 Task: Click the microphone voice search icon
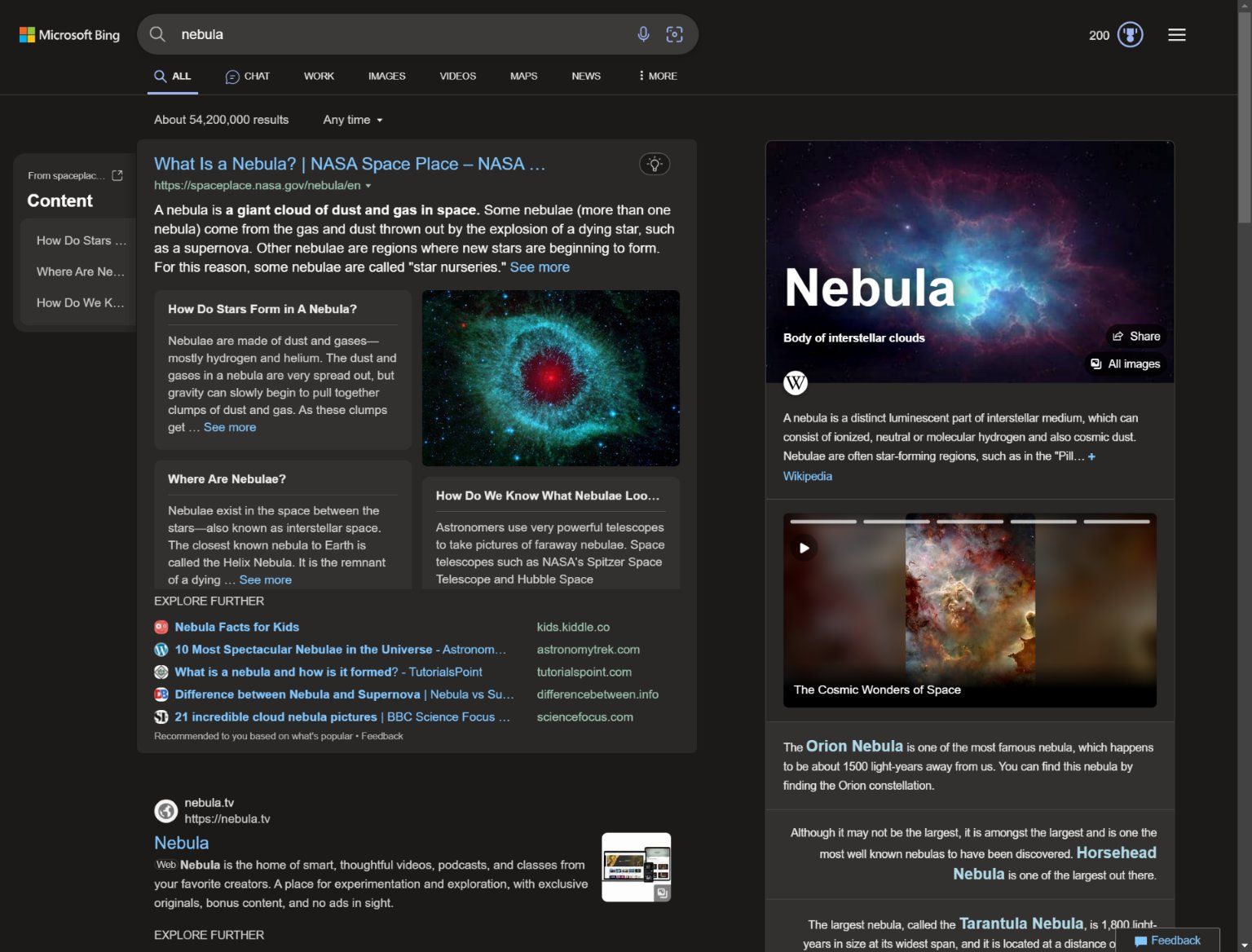[x=643, y=34]
